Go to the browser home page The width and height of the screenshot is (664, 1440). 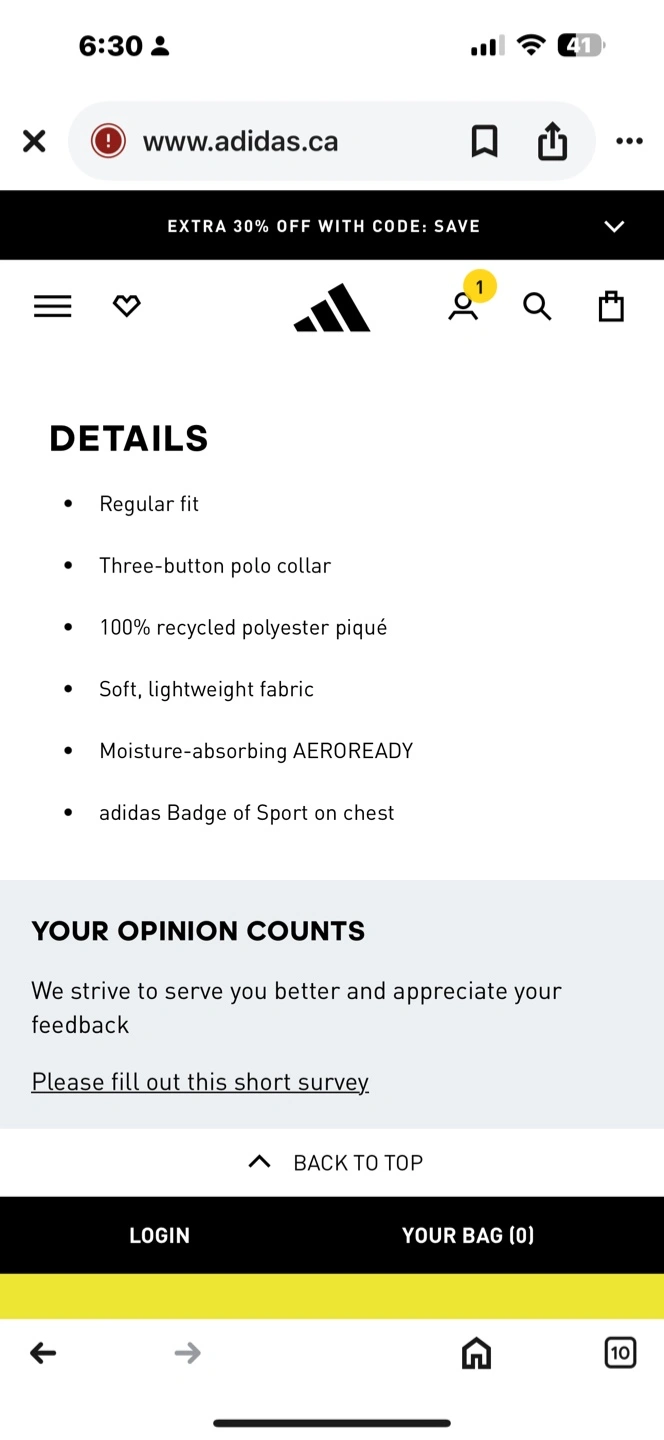(476, 1353)
